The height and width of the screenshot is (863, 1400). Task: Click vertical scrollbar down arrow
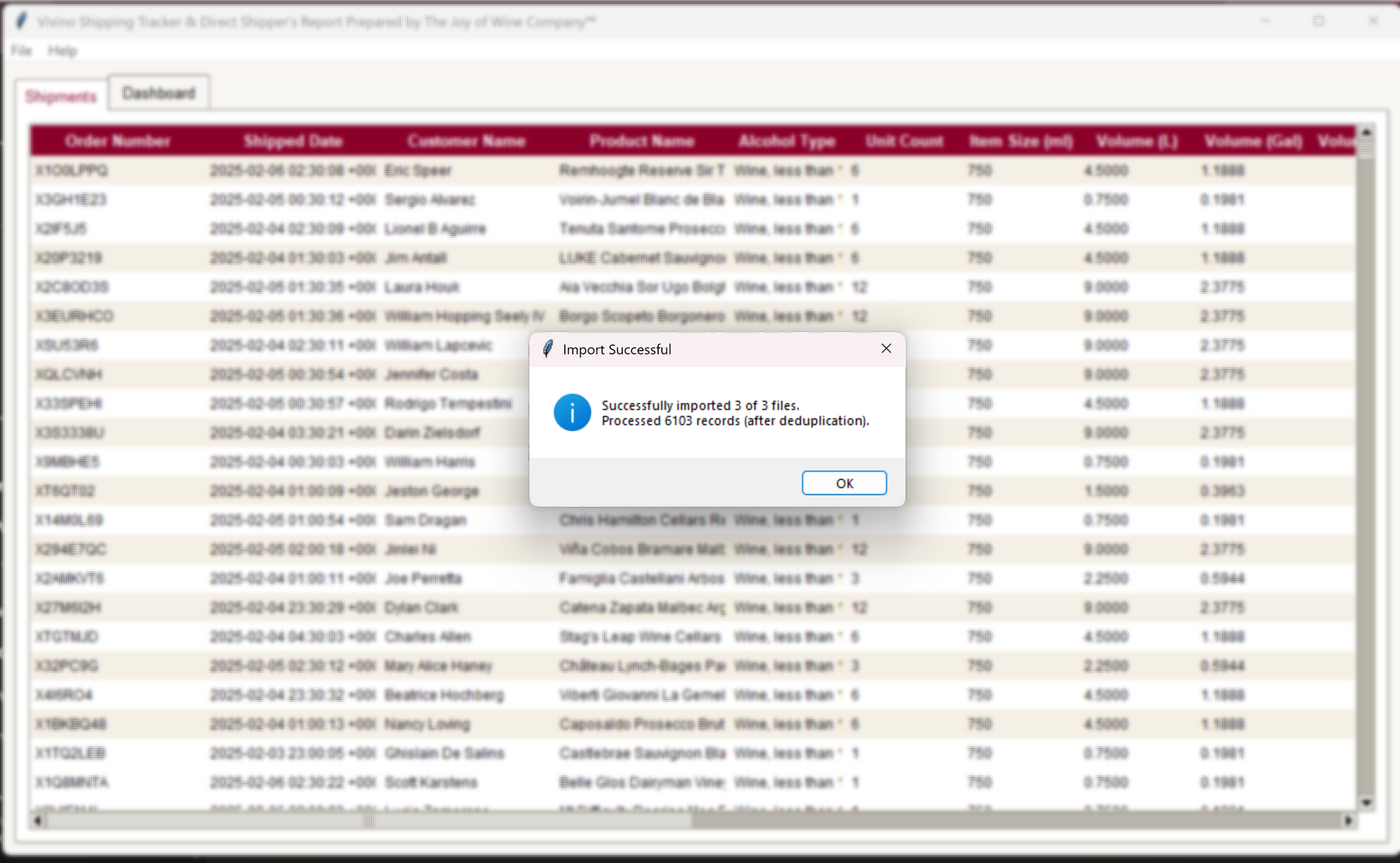1365,803
